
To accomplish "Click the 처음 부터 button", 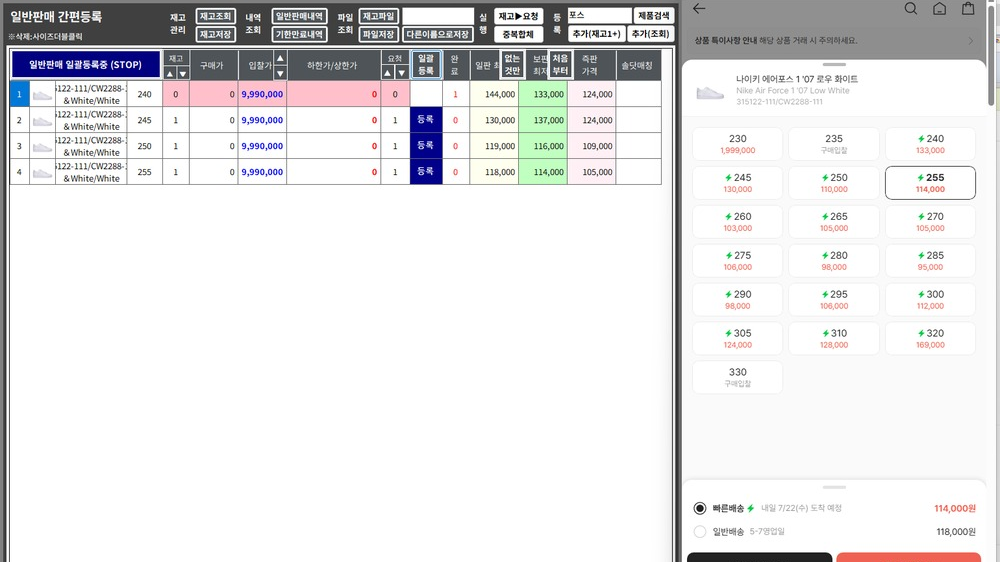I will point(560,65).
